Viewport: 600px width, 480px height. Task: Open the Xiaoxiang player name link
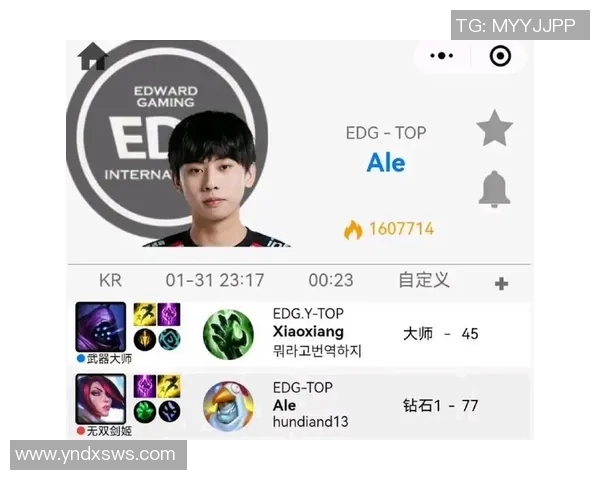[308, 331]
